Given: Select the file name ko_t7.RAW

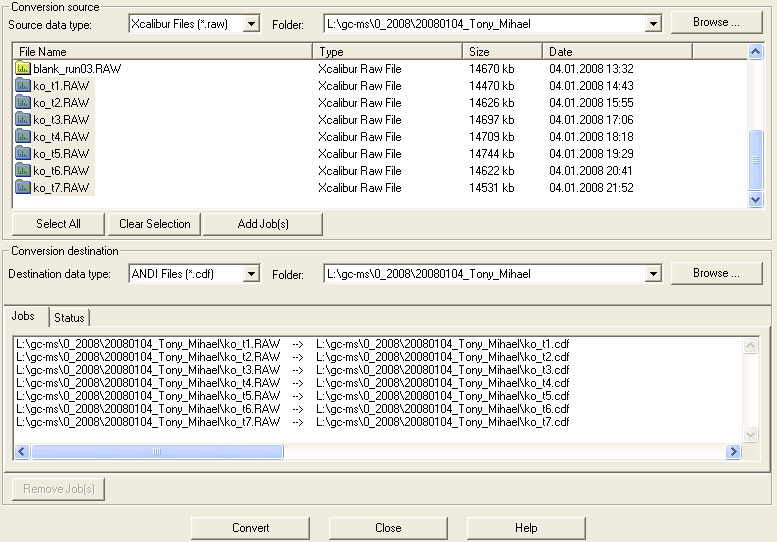Looking at the screenshot, I should coord(61,188).
